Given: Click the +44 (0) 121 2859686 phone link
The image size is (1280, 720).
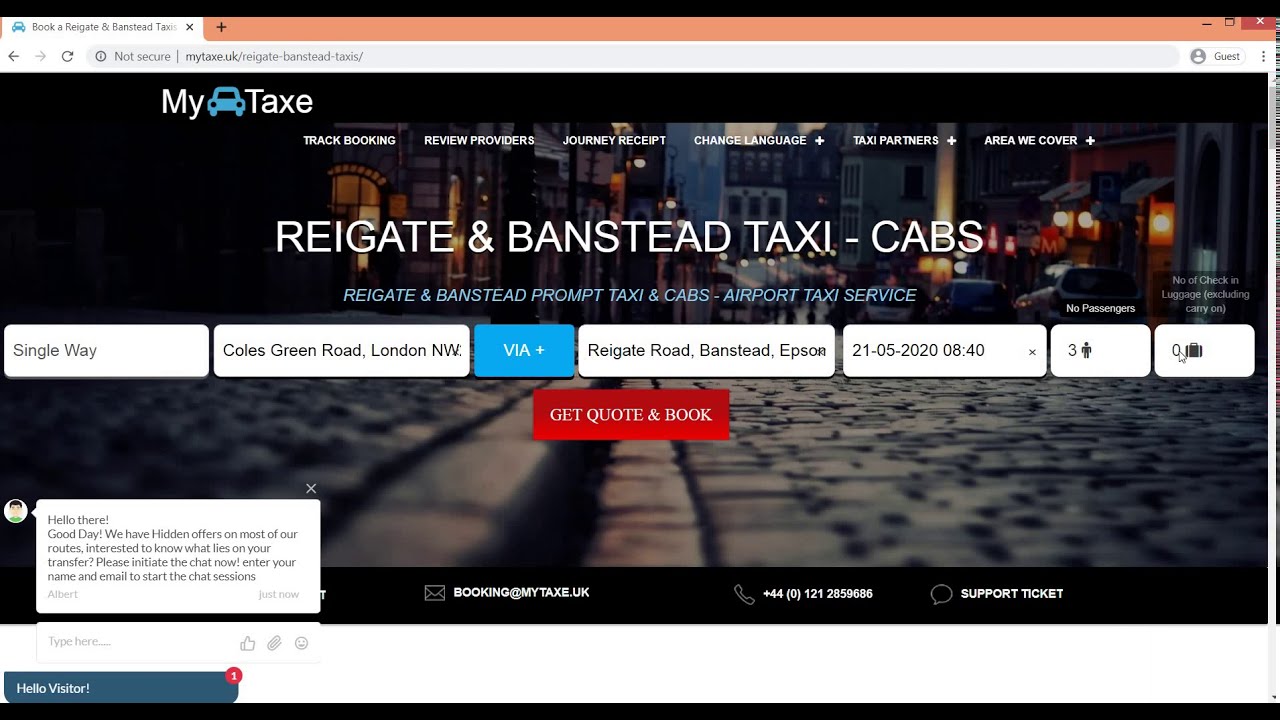Looking at the screenshot, I should 817,594.
